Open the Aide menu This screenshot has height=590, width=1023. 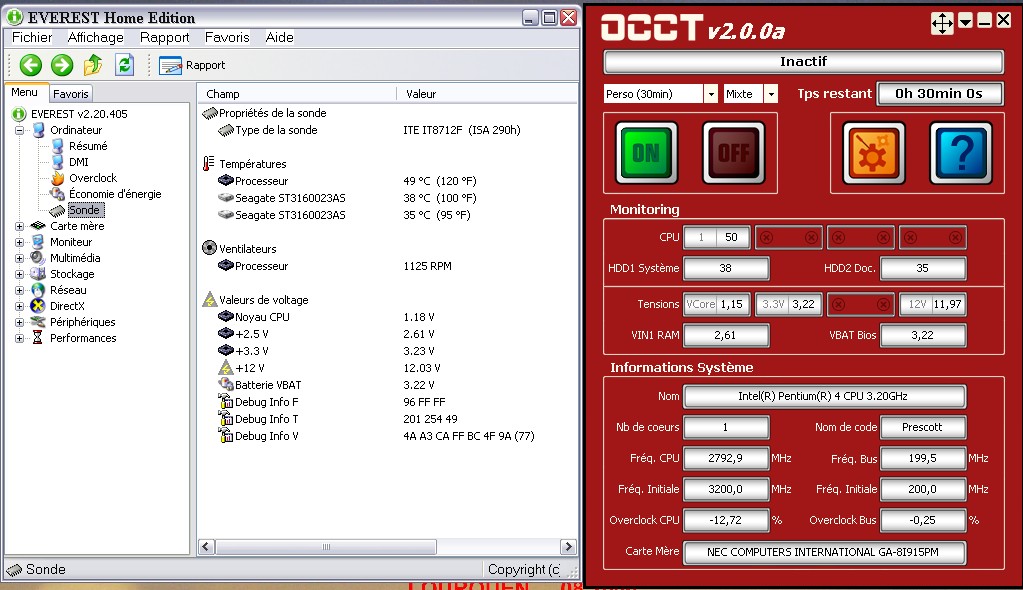point(279,37)
